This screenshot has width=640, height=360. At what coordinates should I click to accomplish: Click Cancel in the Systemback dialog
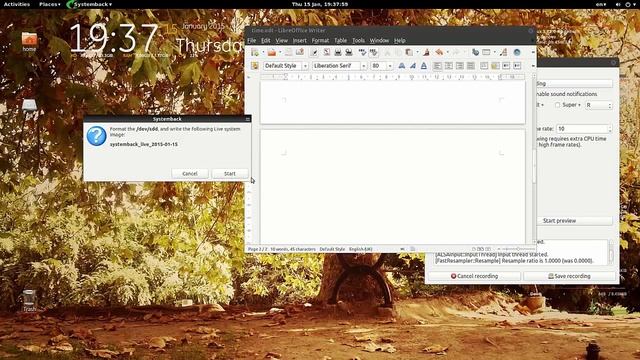(190, 173)
